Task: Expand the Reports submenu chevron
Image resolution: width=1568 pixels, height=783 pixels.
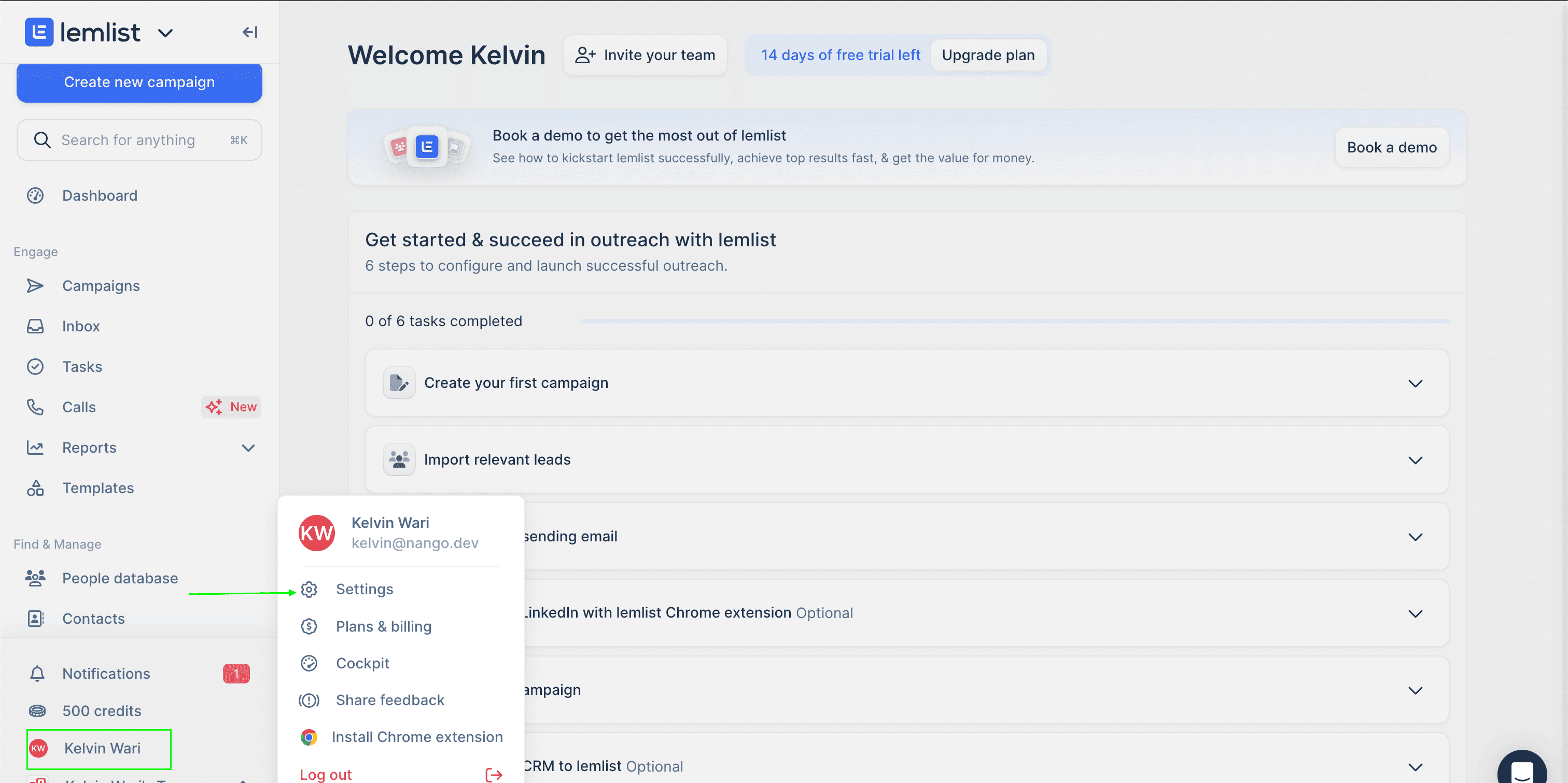Action: coord(248,448)
